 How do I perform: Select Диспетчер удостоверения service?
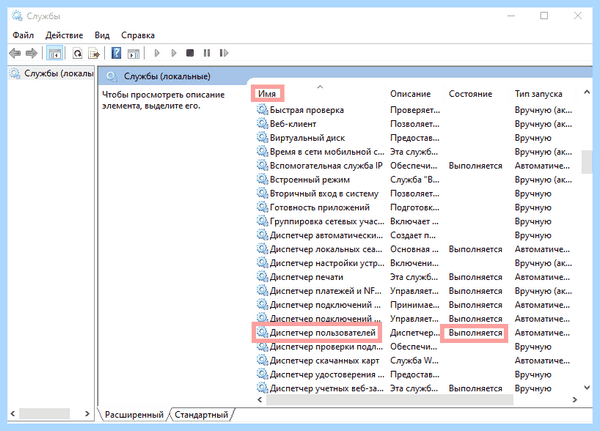tap(327, 374)
